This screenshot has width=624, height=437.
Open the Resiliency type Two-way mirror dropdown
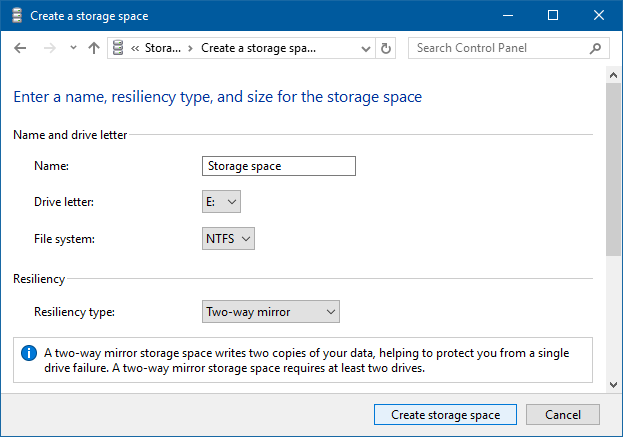click(x=271, y=312)
